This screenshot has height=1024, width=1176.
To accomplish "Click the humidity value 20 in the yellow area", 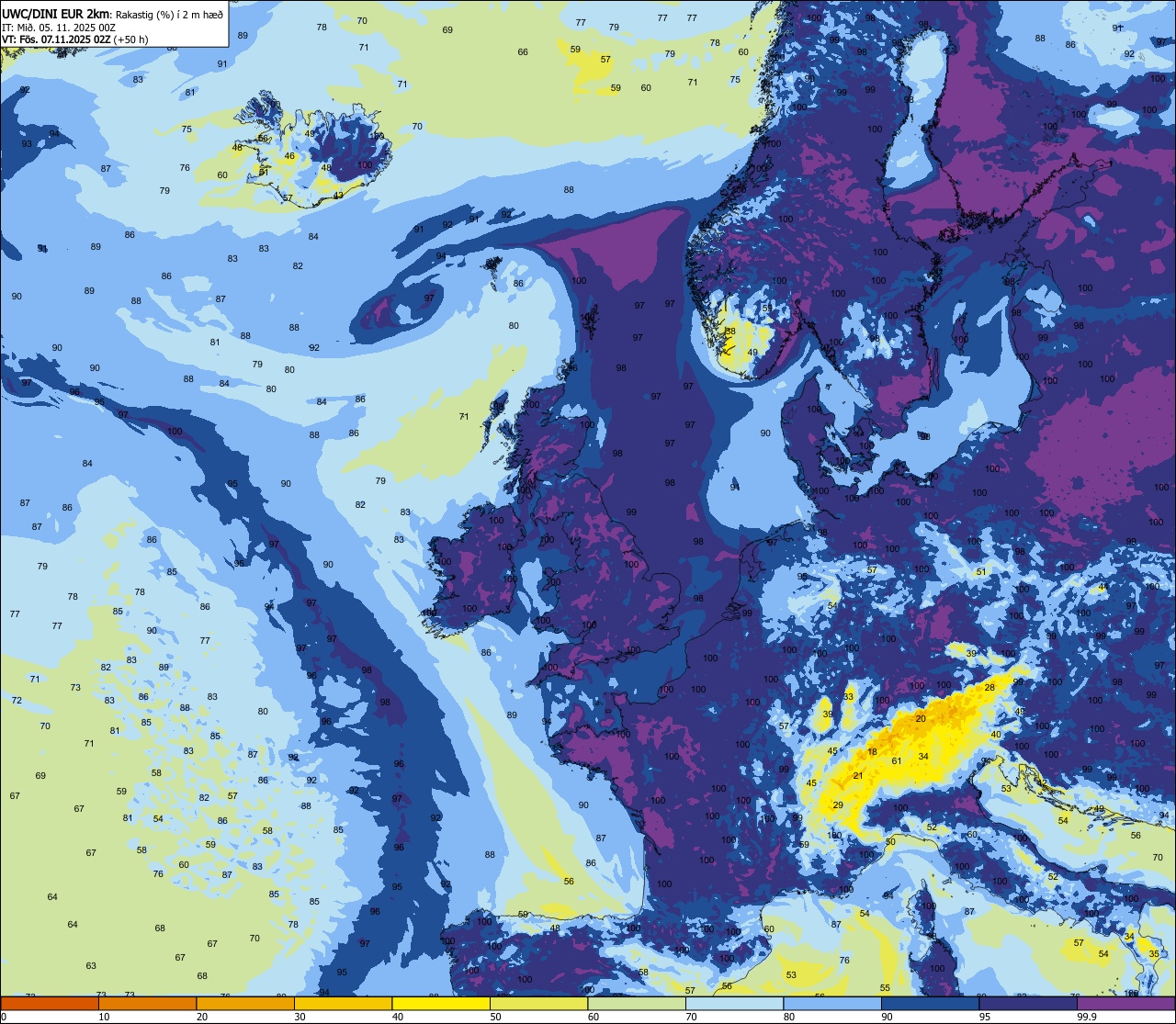I will [x=921, y=718].
